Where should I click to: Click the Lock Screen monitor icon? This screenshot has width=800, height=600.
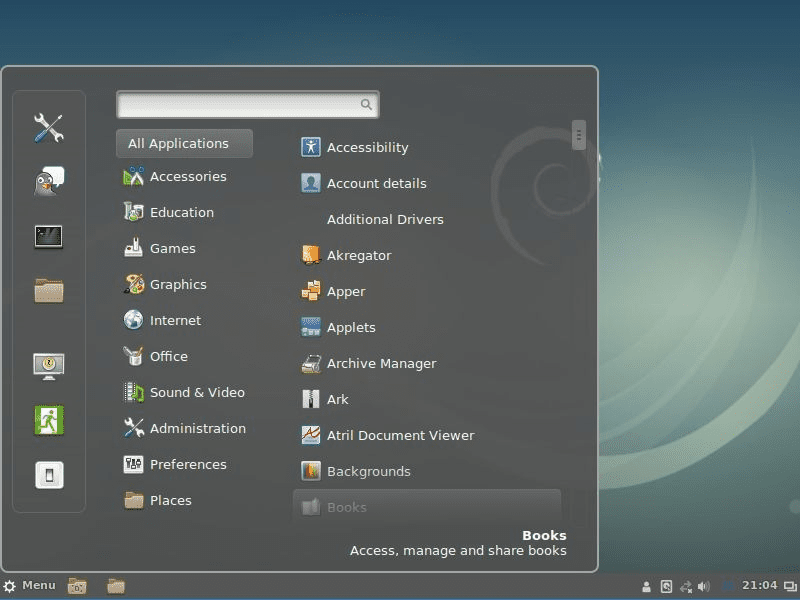point(49,366)
